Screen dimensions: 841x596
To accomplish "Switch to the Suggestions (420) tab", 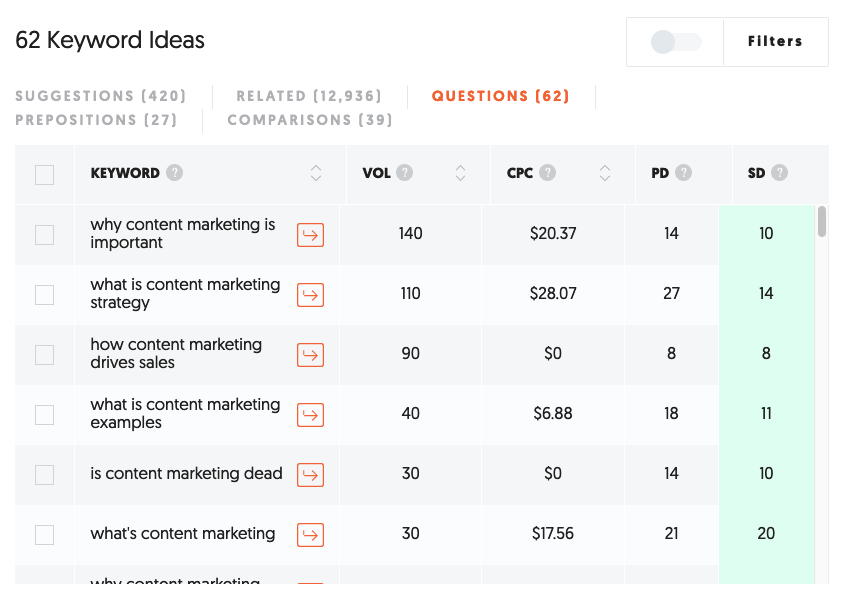I will tap(101, 96).
